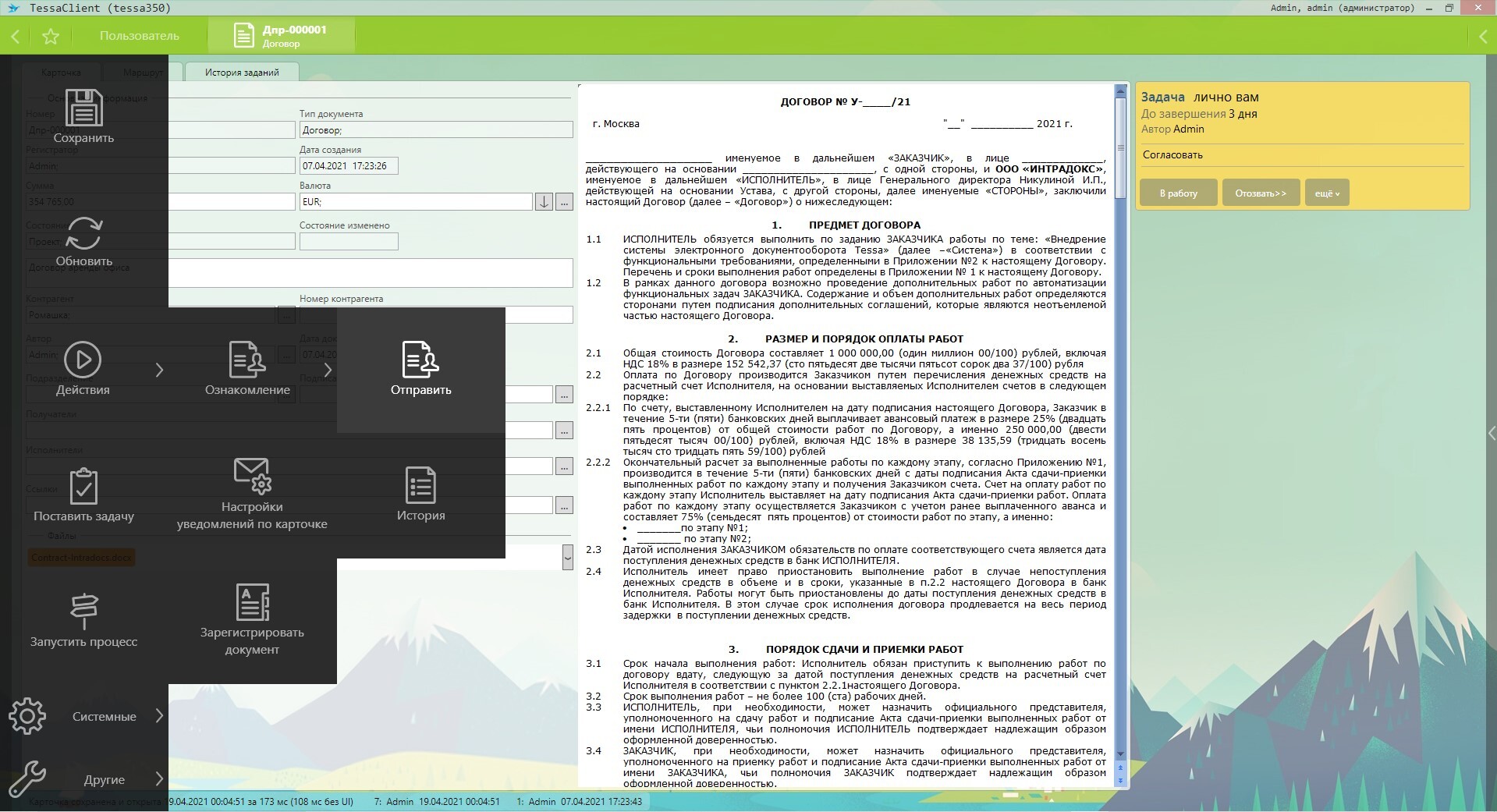Click the document preview scroll-up arrow

(x=1121, y=92)
